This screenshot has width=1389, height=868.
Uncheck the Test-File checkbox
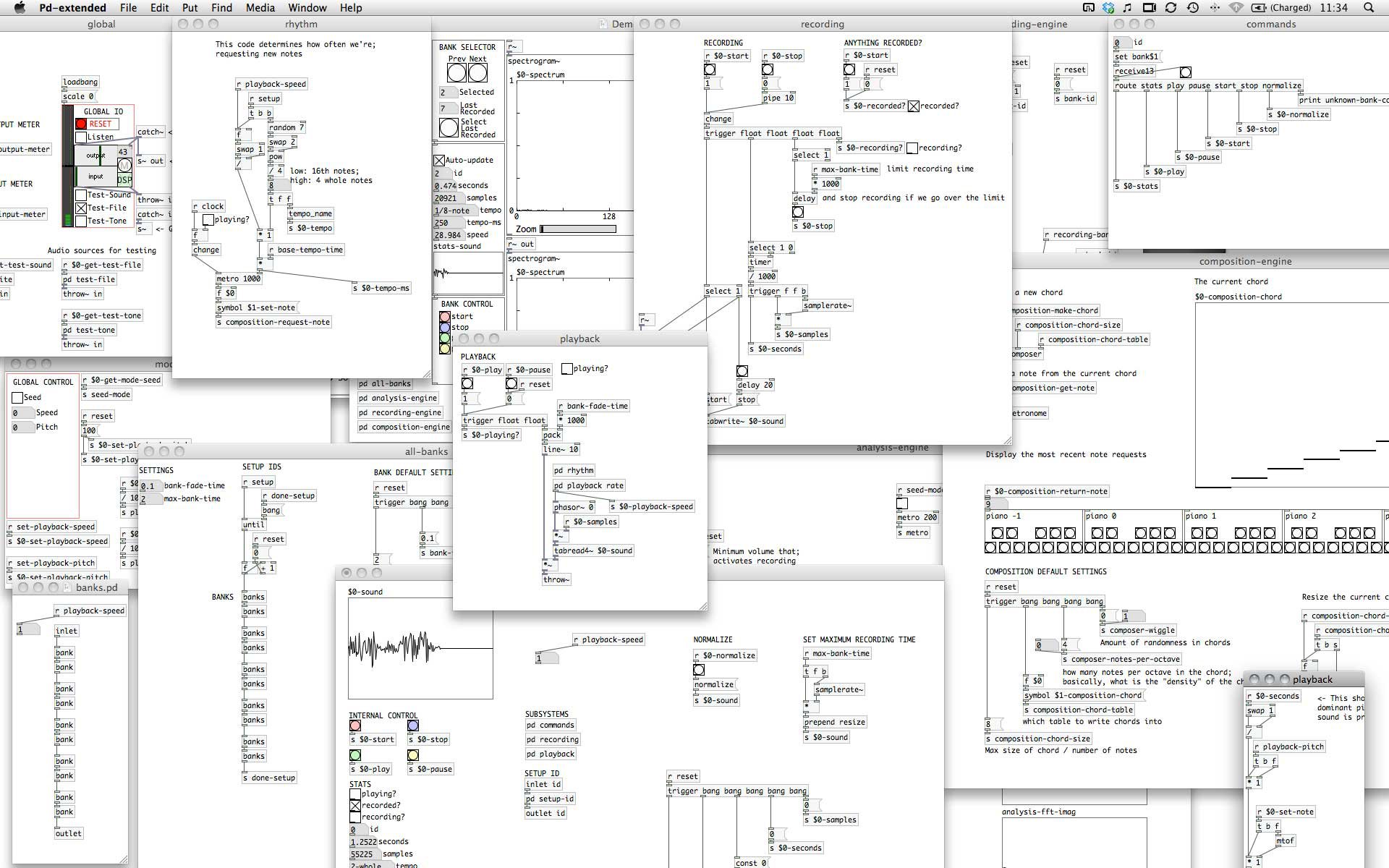pyautogui.click(x=81, y=208)
